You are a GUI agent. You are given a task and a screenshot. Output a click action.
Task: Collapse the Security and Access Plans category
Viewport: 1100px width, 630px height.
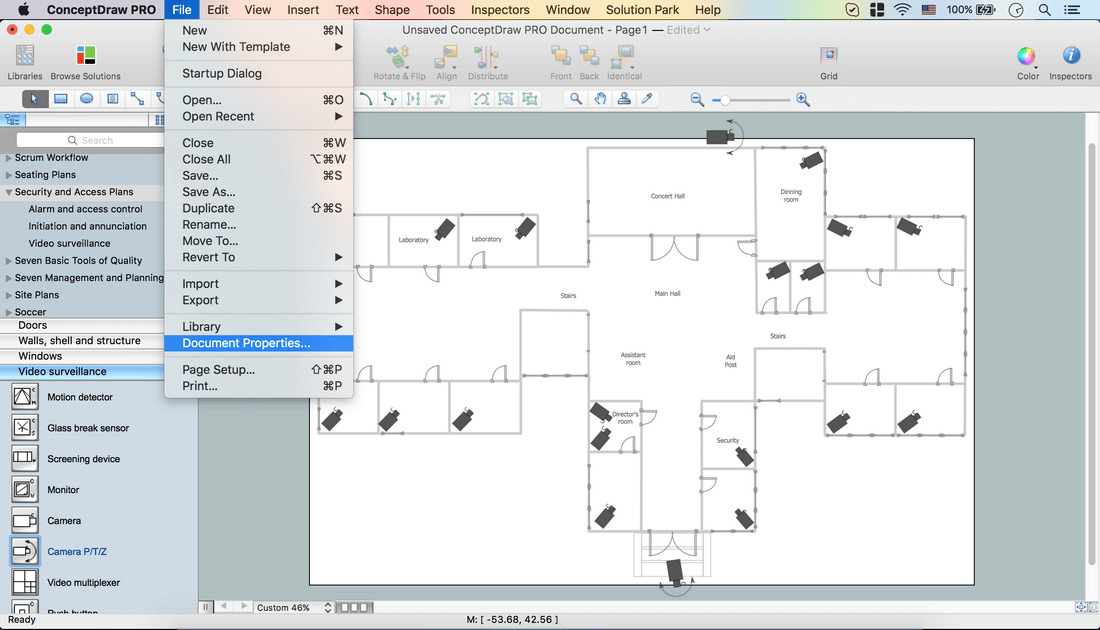[9, 192]
